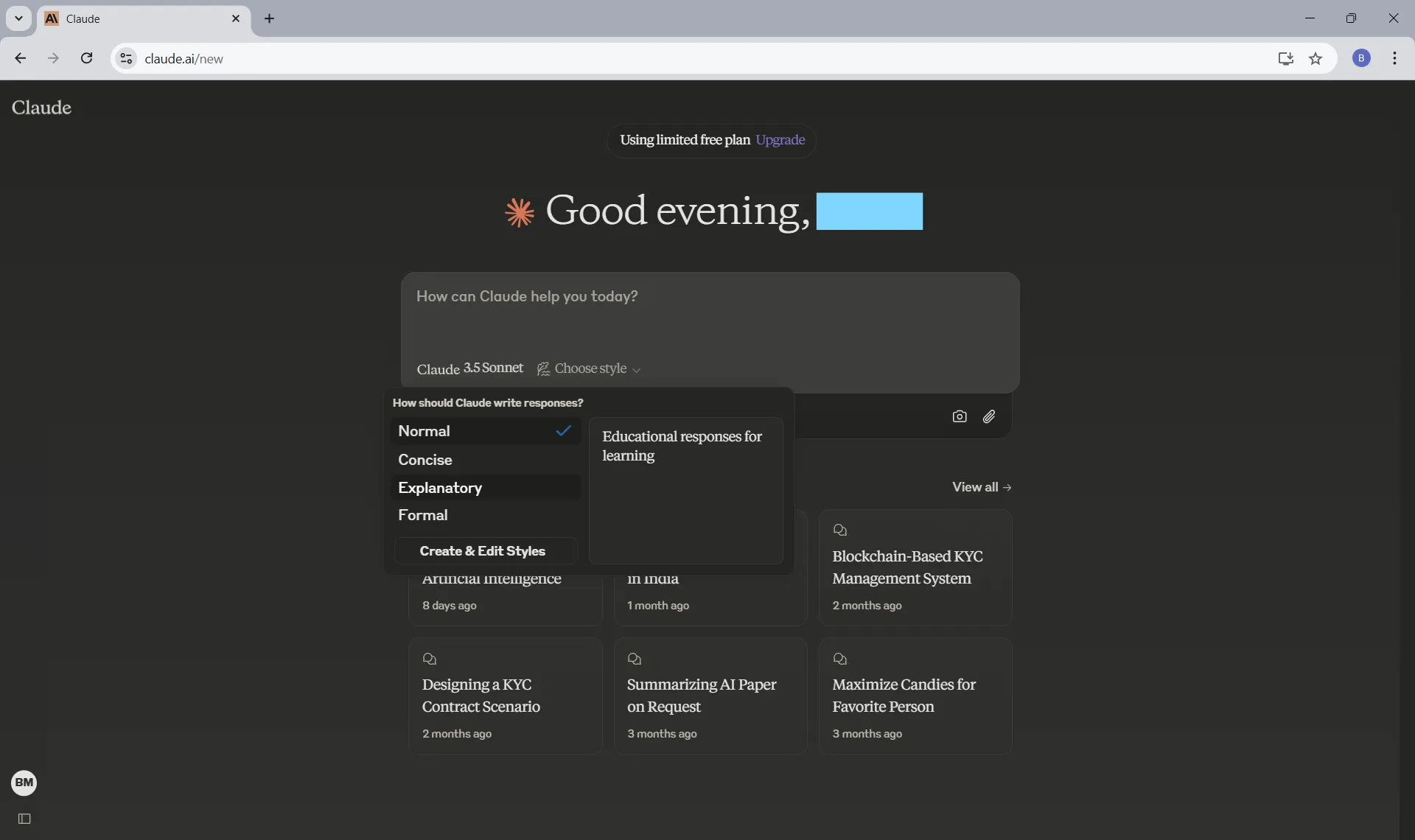
Task: Toggle the sidebar panel icon at bottom left
Action: [x=24, y=819]
